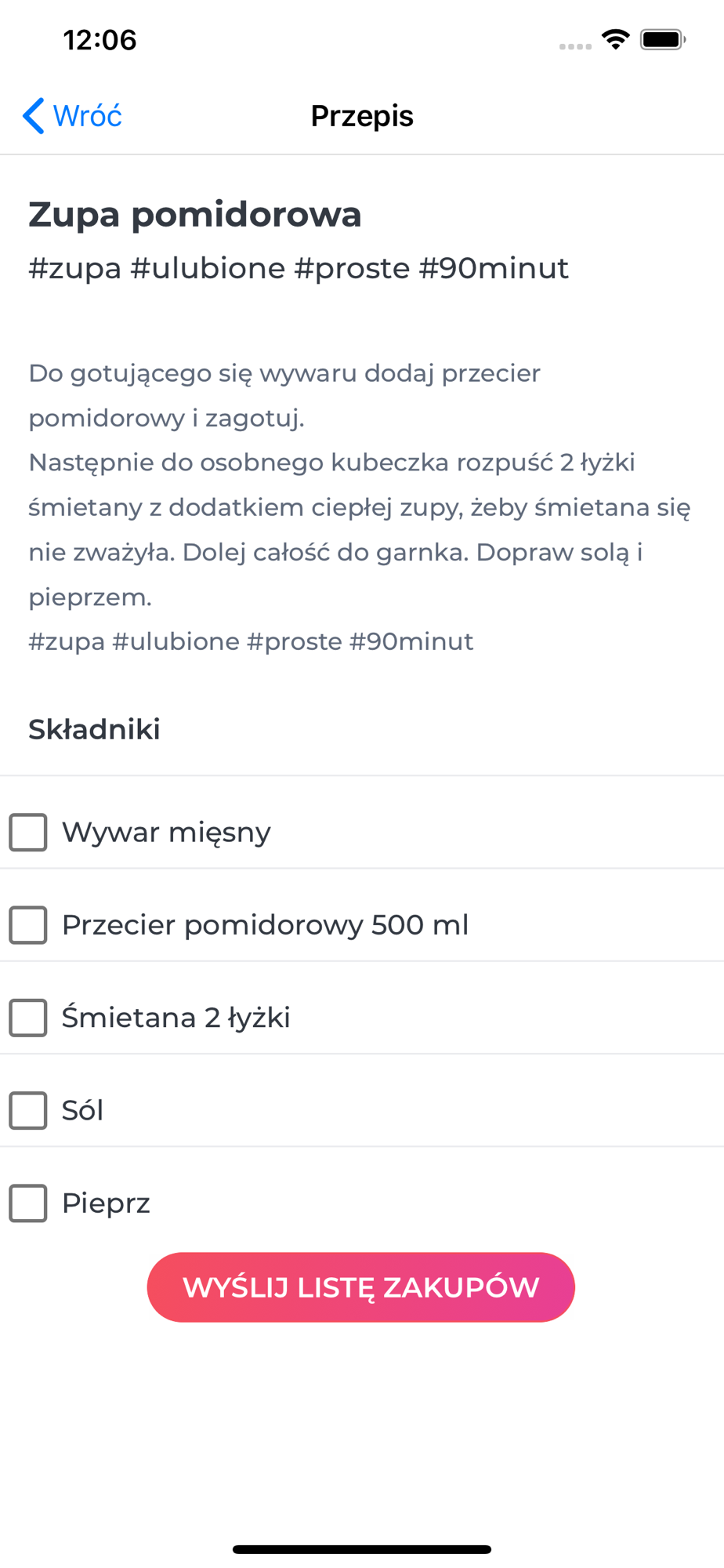Tap the cellular signal dots indicator
Image resolution: width=724 pixels, height=1568 pixels.
click(x=575, y=46)
